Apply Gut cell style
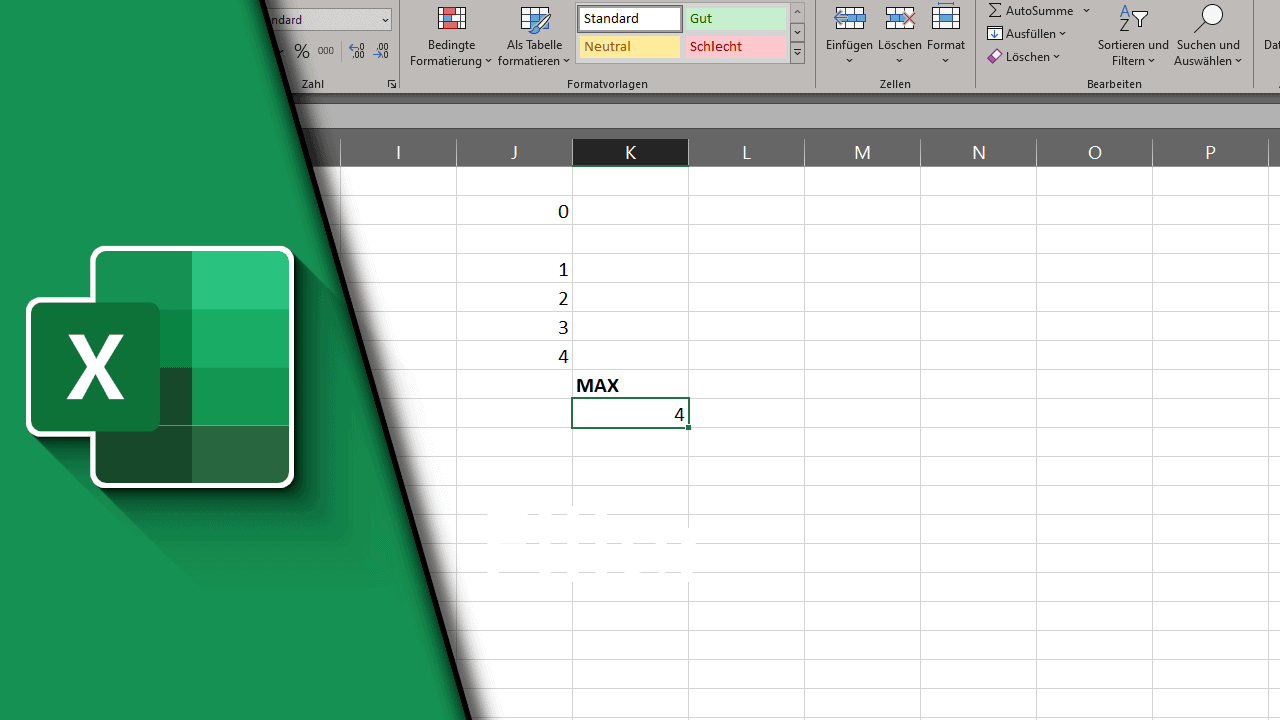The height and width of the screenshot is (720, 1280). click(x=735, y=19)
